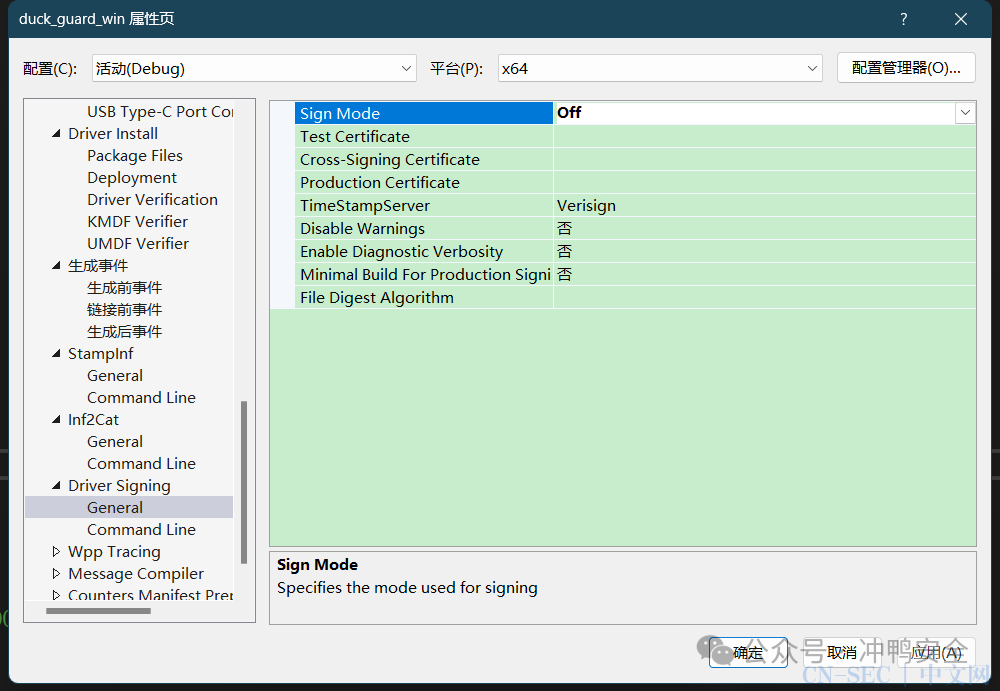Screen dimensions: 1000x691
Task: Select UMDF Verifier in the tree
Action: tap(138, 244)
